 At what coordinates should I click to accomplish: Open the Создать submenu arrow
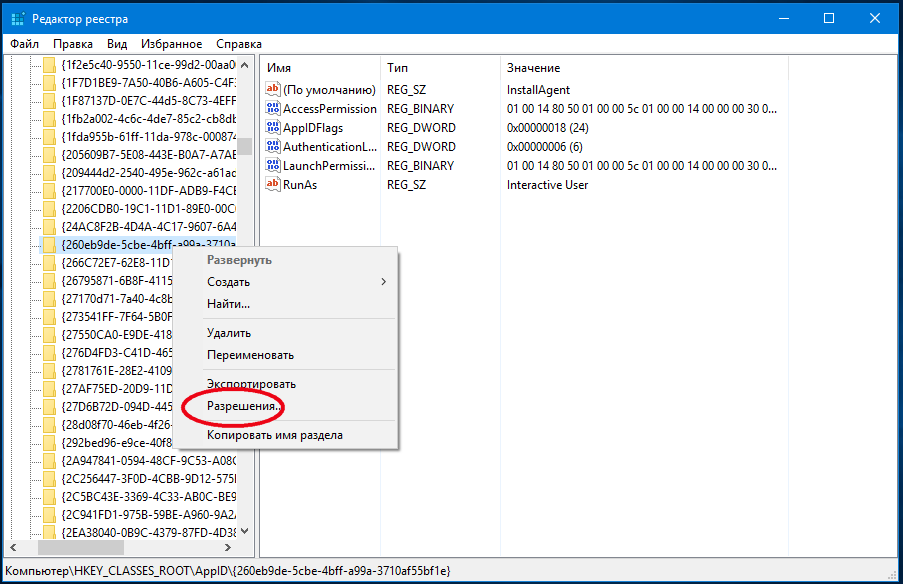[384, 282]
